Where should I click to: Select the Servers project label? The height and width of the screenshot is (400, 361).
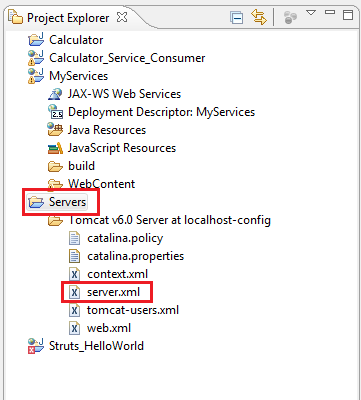pos(67,202)
